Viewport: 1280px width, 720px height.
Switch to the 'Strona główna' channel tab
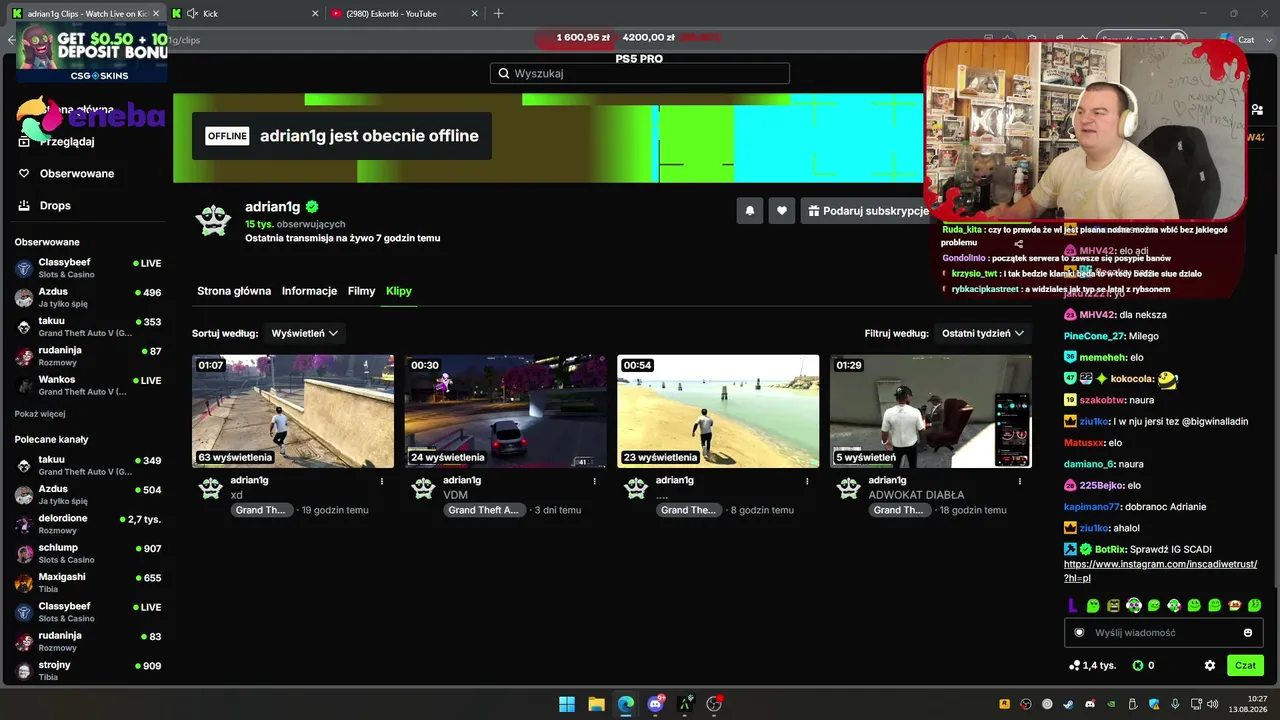(234, 291)
